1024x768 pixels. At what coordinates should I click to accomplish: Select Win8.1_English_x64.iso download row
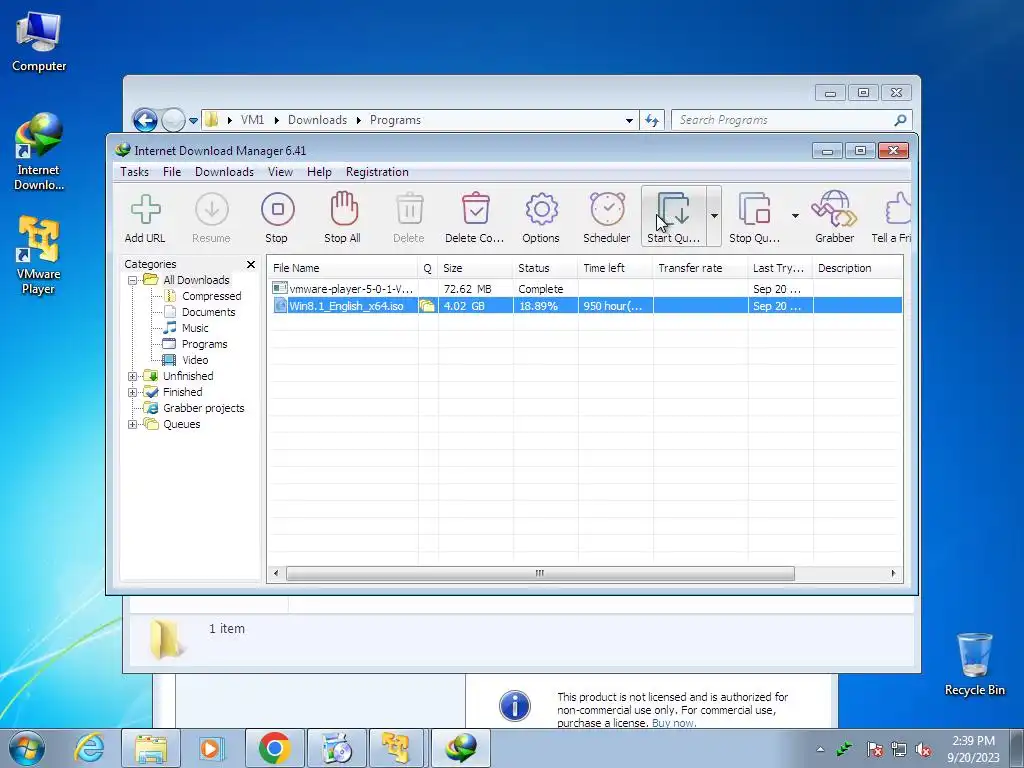[x=586, y=306]
